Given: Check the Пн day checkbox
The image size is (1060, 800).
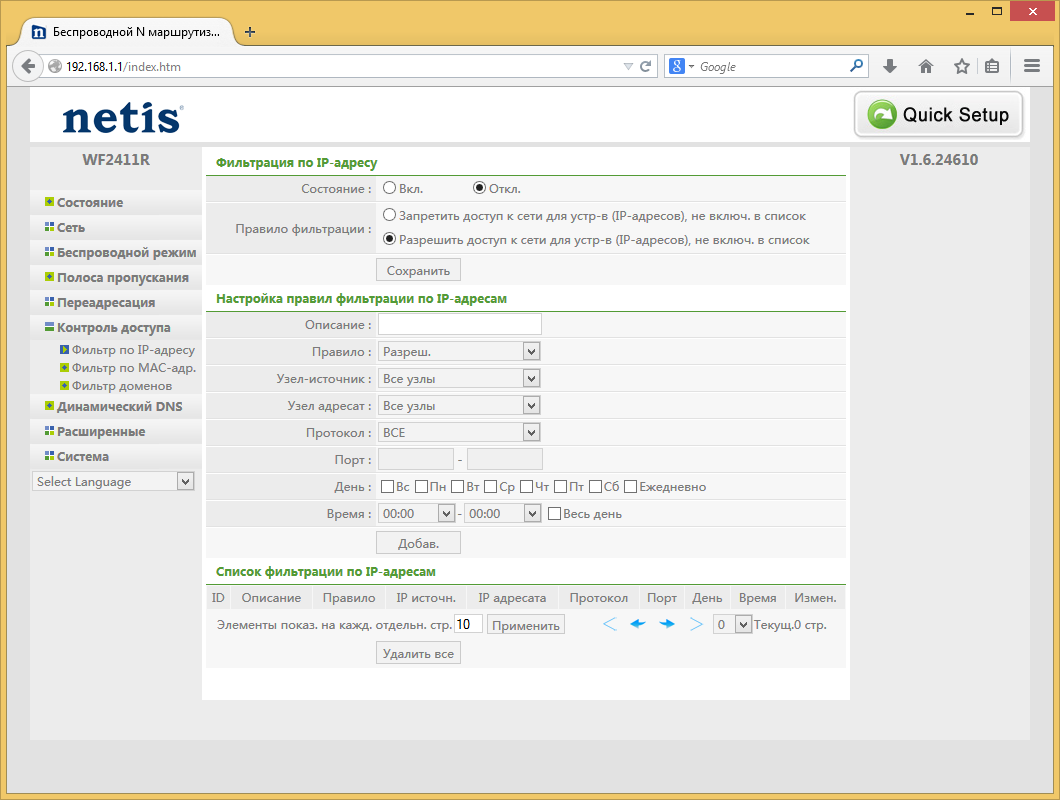Looking at the screenshot, I should pos(421,486).
